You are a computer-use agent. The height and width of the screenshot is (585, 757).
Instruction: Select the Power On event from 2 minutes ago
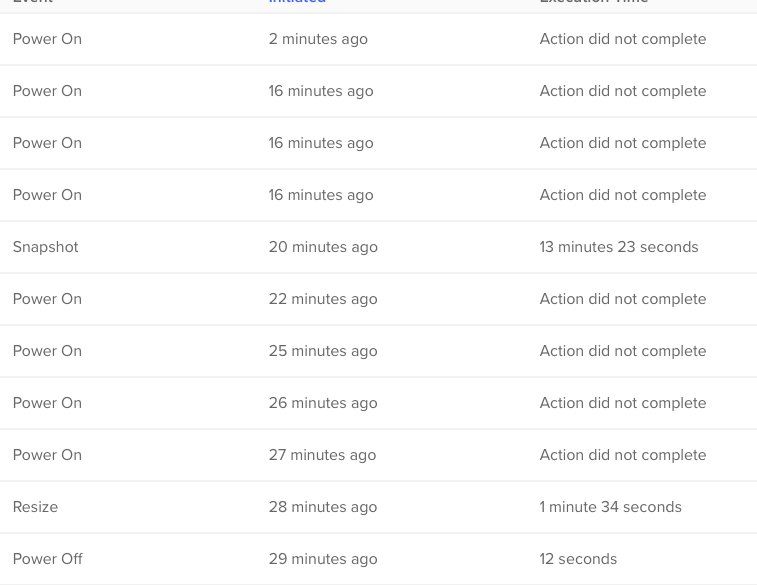coord(47,39)
